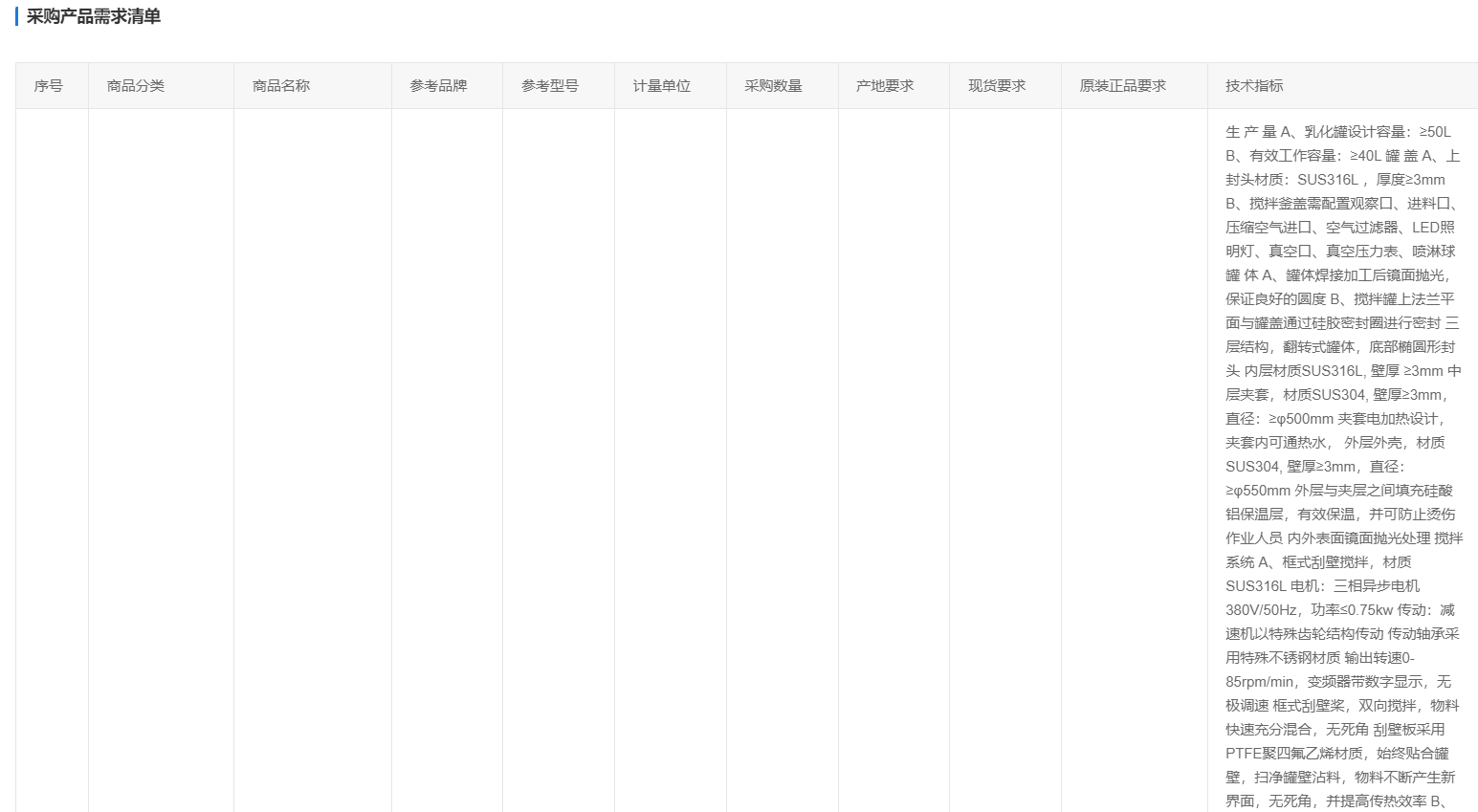Click the 商品分类 column header
The height and width of the screenshot is (812, 1478).
click(x=136, y=86)
